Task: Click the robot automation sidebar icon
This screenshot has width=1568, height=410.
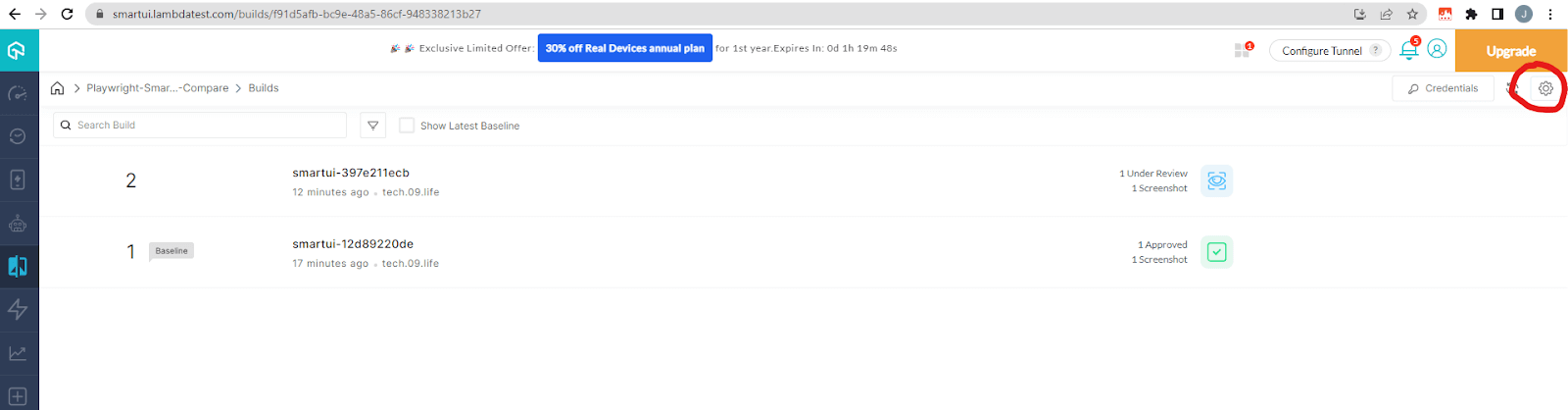Action: (18, 224)
